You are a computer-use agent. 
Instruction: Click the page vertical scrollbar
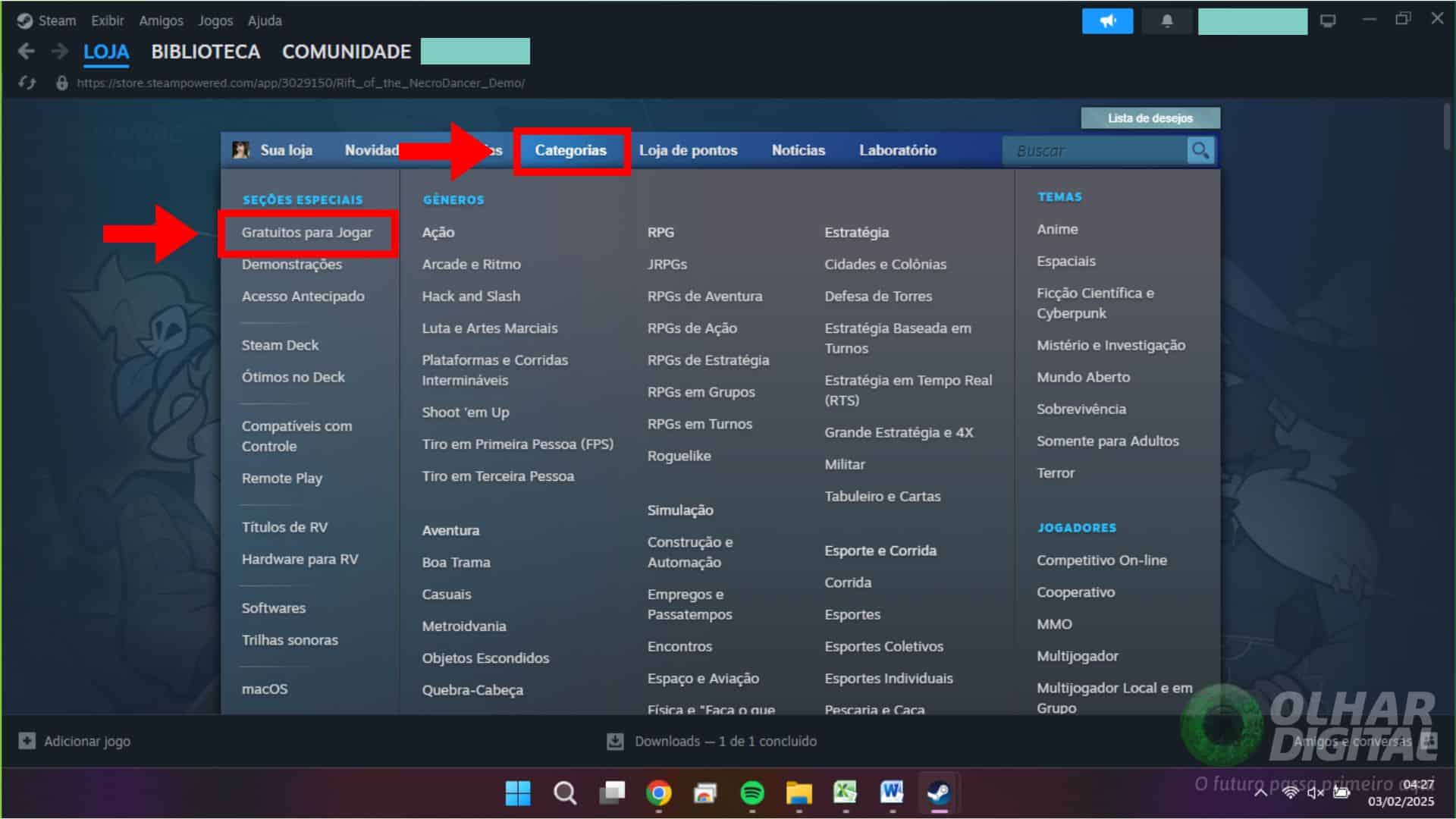pyautogui.click(x=1446, y=126)
